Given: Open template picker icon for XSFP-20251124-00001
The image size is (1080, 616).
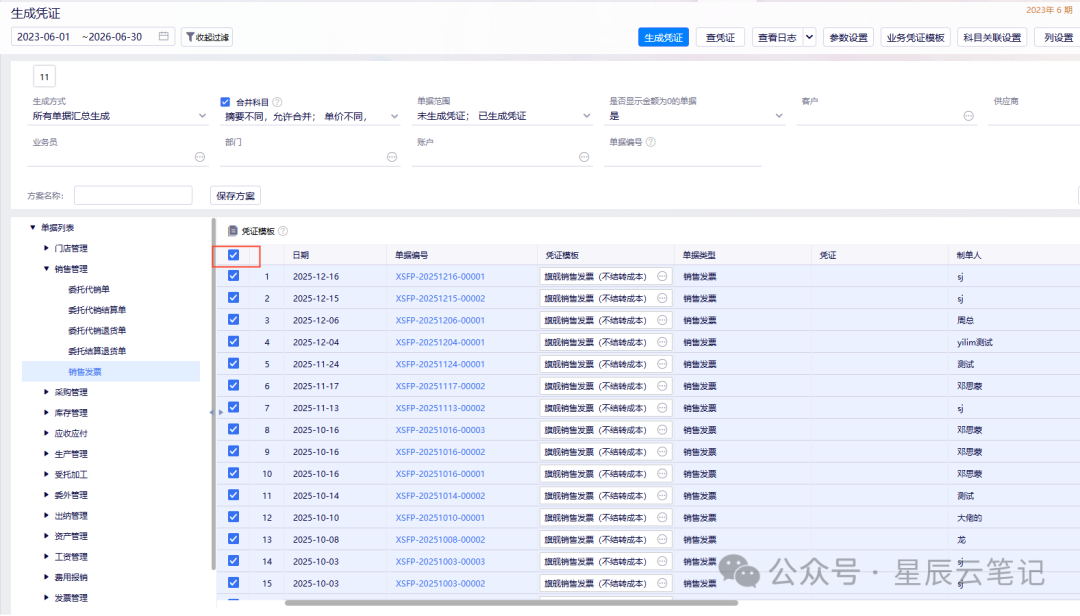Looking at the screenshot, I should pos(662,364).
